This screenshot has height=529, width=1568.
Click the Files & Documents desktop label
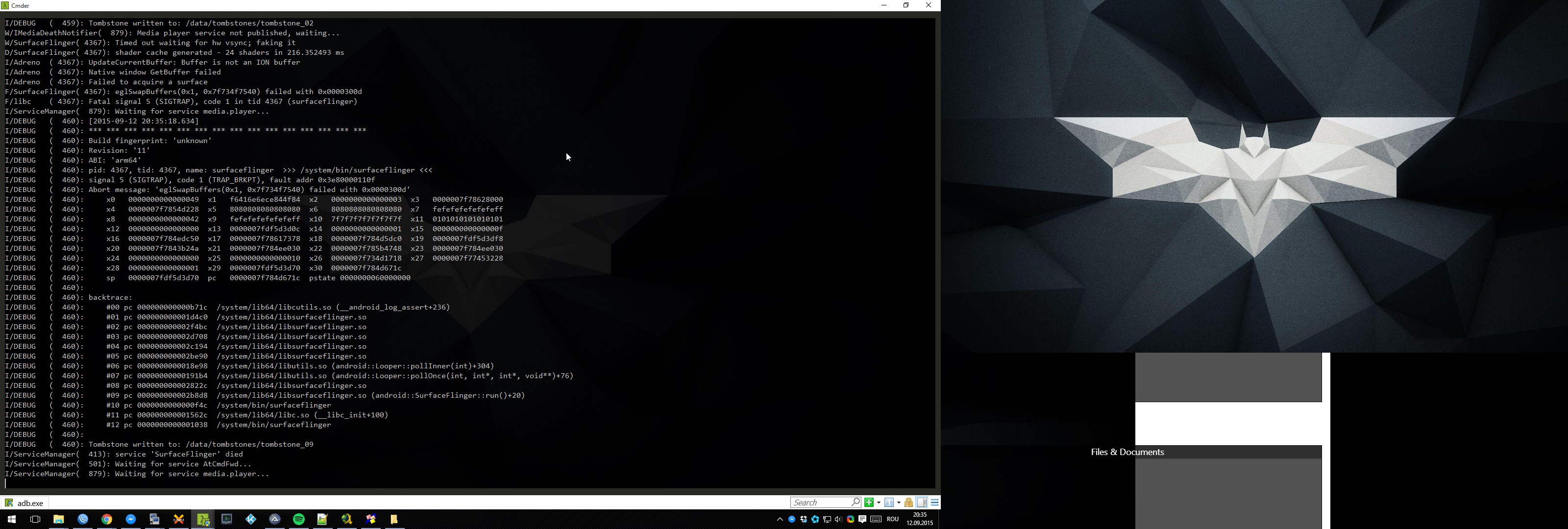[1127, 452]
